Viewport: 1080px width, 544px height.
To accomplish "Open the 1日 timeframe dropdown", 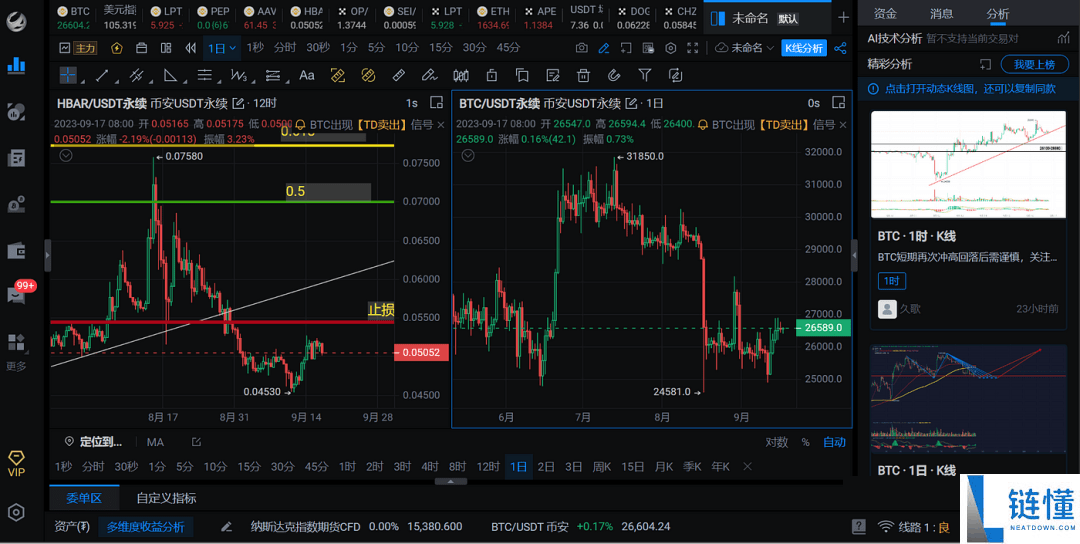I will pyautogui.click(x=222, y=48).
